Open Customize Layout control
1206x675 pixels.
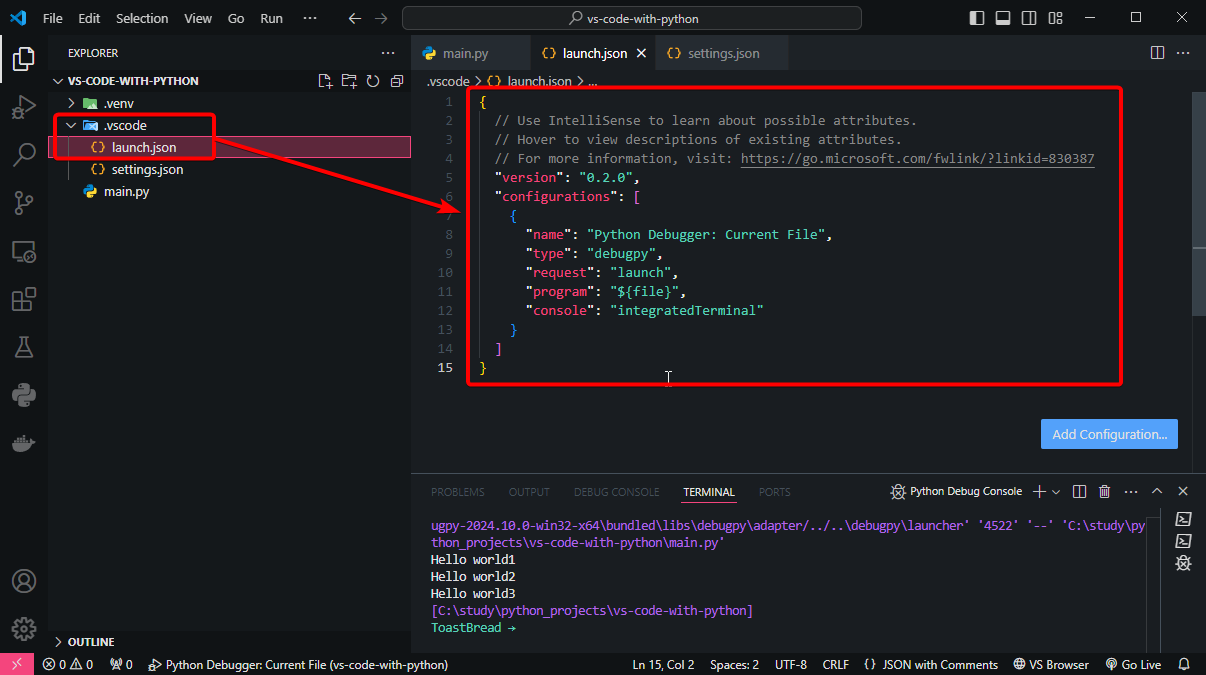pyautogui.click(x=1055, y=18)
